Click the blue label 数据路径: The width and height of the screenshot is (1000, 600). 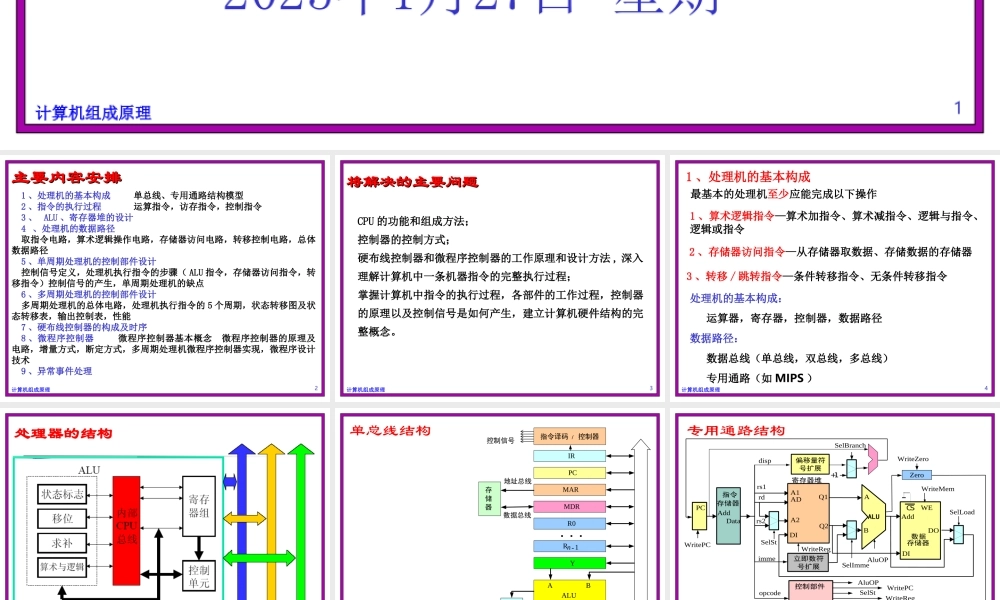[x=714, y=338]
